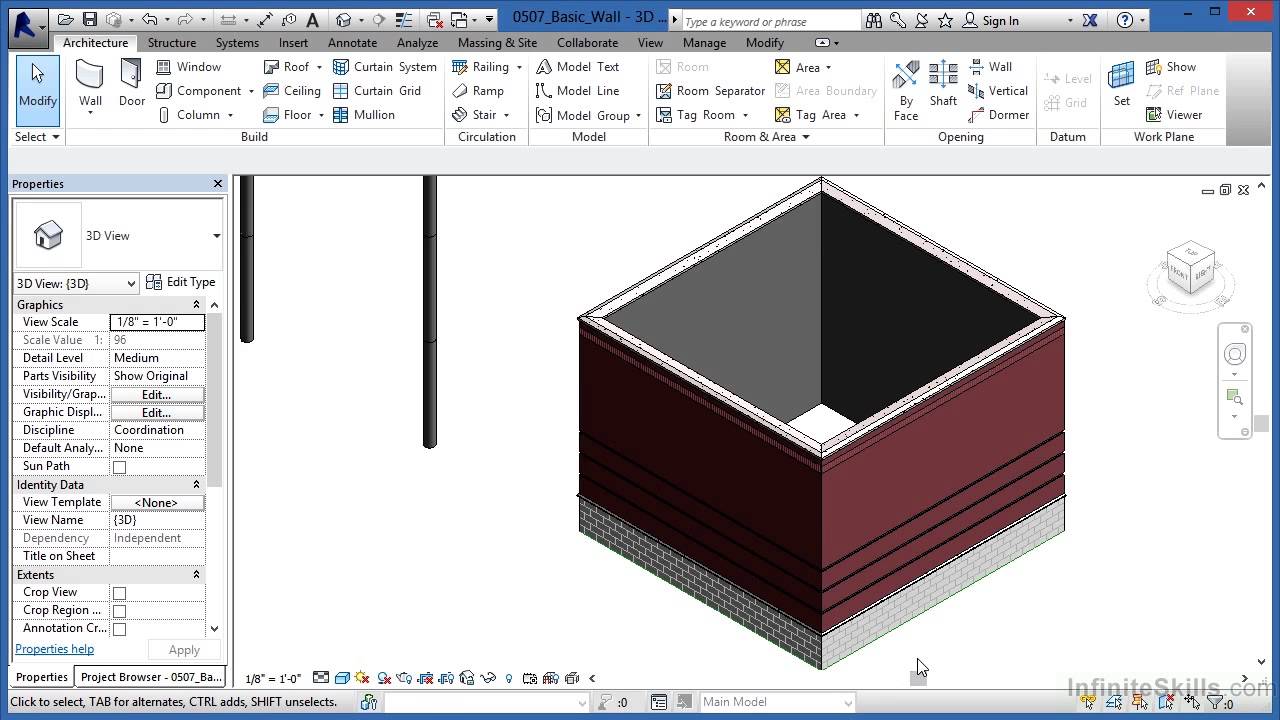
Task: Select the Shaft opening tool
Action: 943,84
